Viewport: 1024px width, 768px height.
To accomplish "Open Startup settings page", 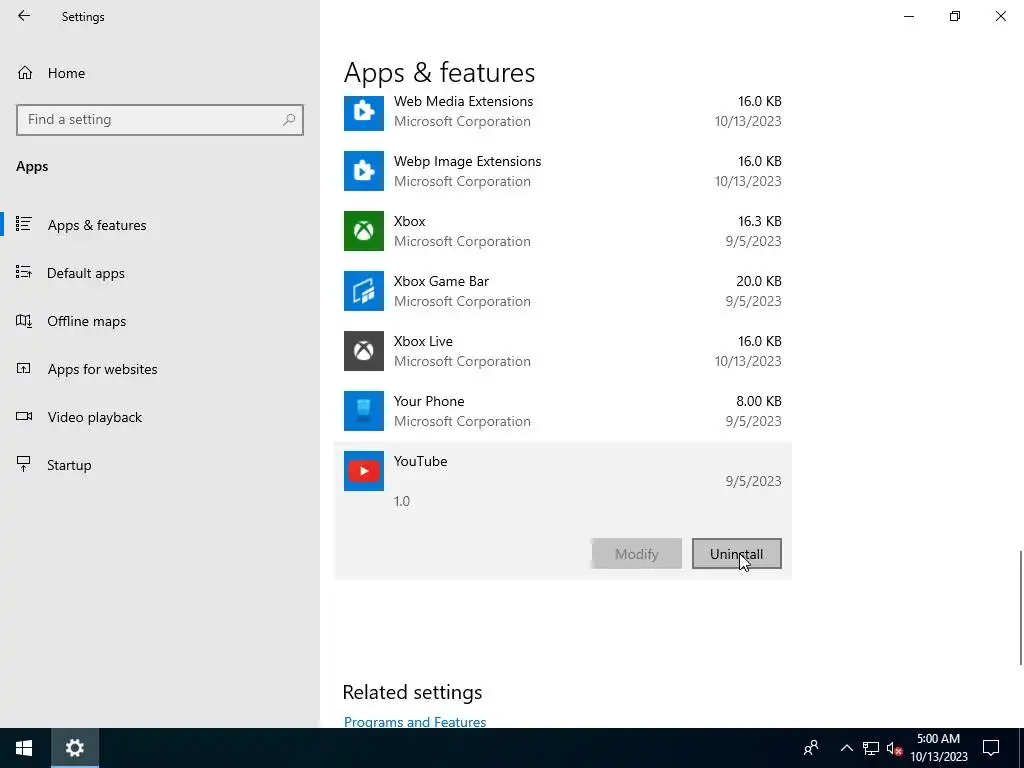I will coord(69,465).
